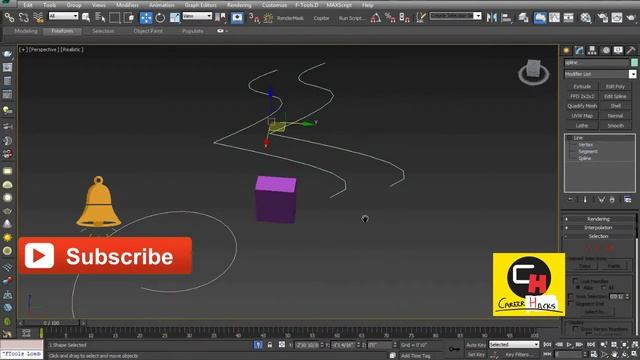The width and height of the screenshot is (640, 360).
Task: Click the Align tool icon
Action: [506, 18]
